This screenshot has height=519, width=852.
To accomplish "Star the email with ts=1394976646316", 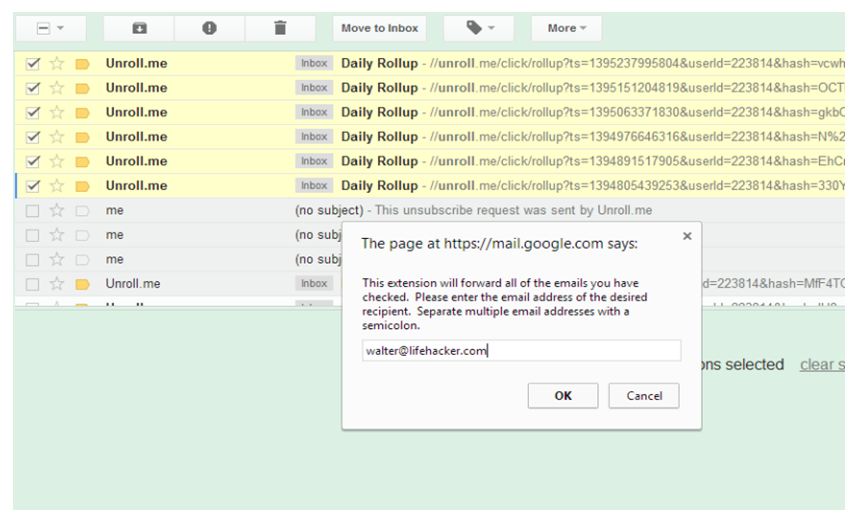I will coord(57,137).
